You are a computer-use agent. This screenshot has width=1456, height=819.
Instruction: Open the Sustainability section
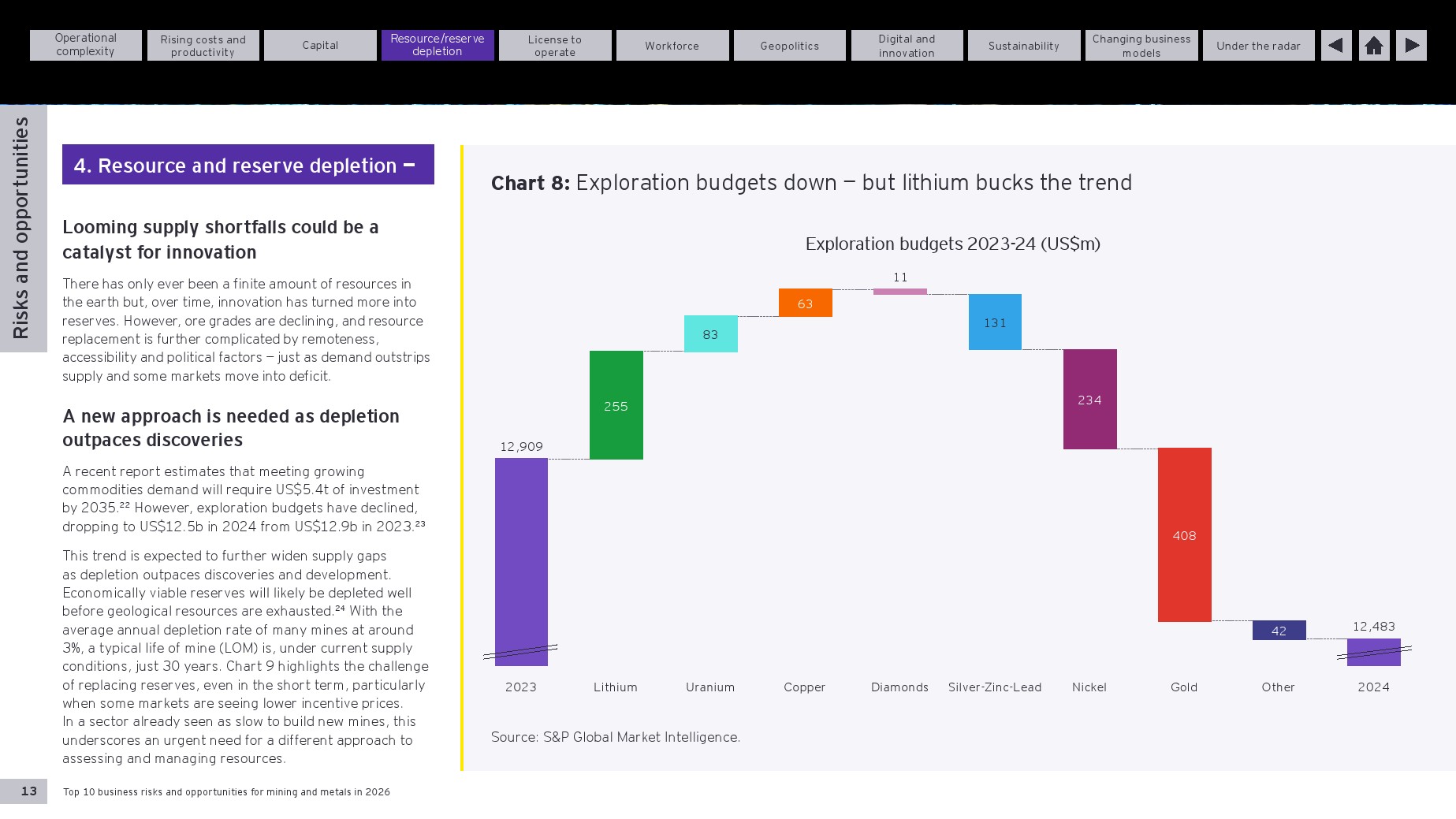[1024, 45]
